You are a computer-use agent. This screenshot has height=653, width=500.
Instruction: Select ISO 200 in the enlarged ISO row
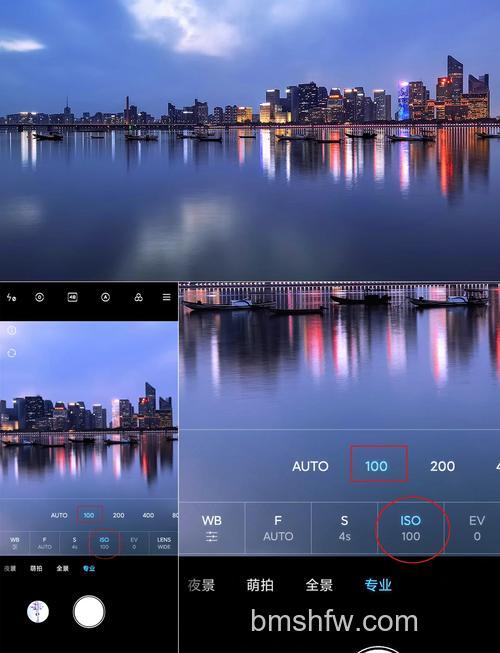click(x=442, y=466)
